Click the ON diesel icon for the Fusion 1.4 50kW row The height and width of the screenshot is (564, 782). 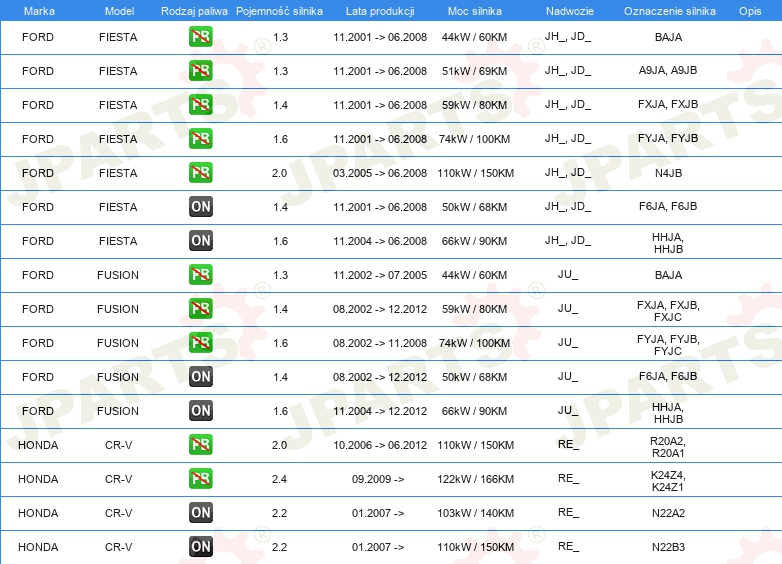tap(201, 377)
